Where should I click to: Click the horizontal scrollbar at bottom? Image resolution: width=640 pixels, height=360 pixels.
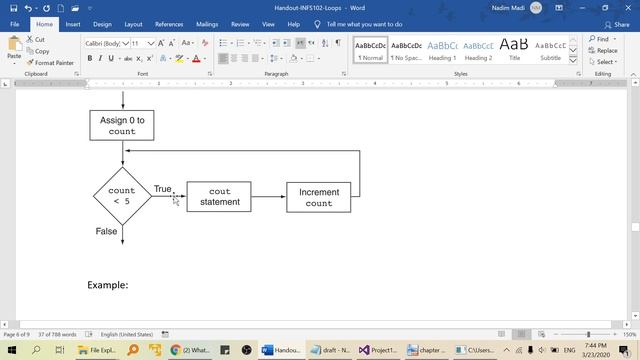(x=315, y=324)
